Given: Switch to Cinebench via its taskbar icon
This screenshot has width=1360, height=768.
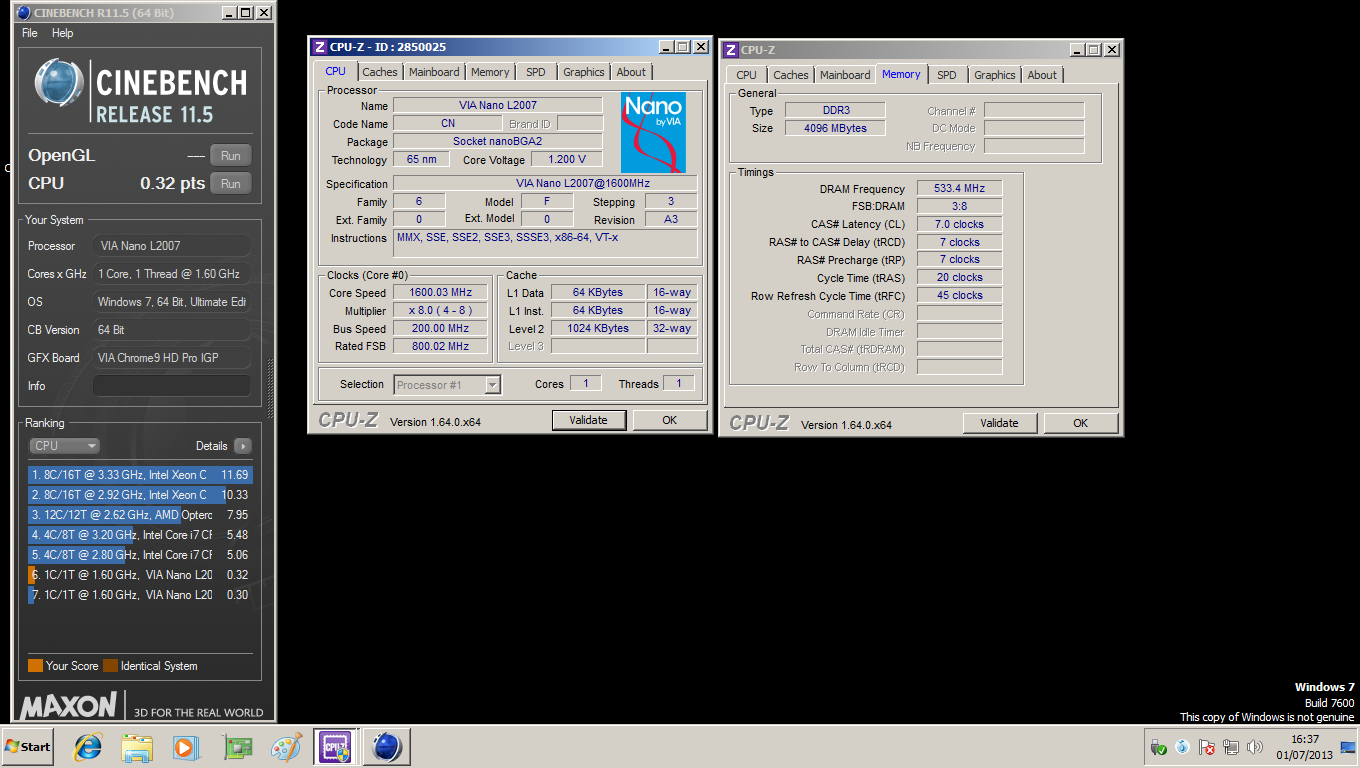Looking at the screenshot, I should 386,747.
